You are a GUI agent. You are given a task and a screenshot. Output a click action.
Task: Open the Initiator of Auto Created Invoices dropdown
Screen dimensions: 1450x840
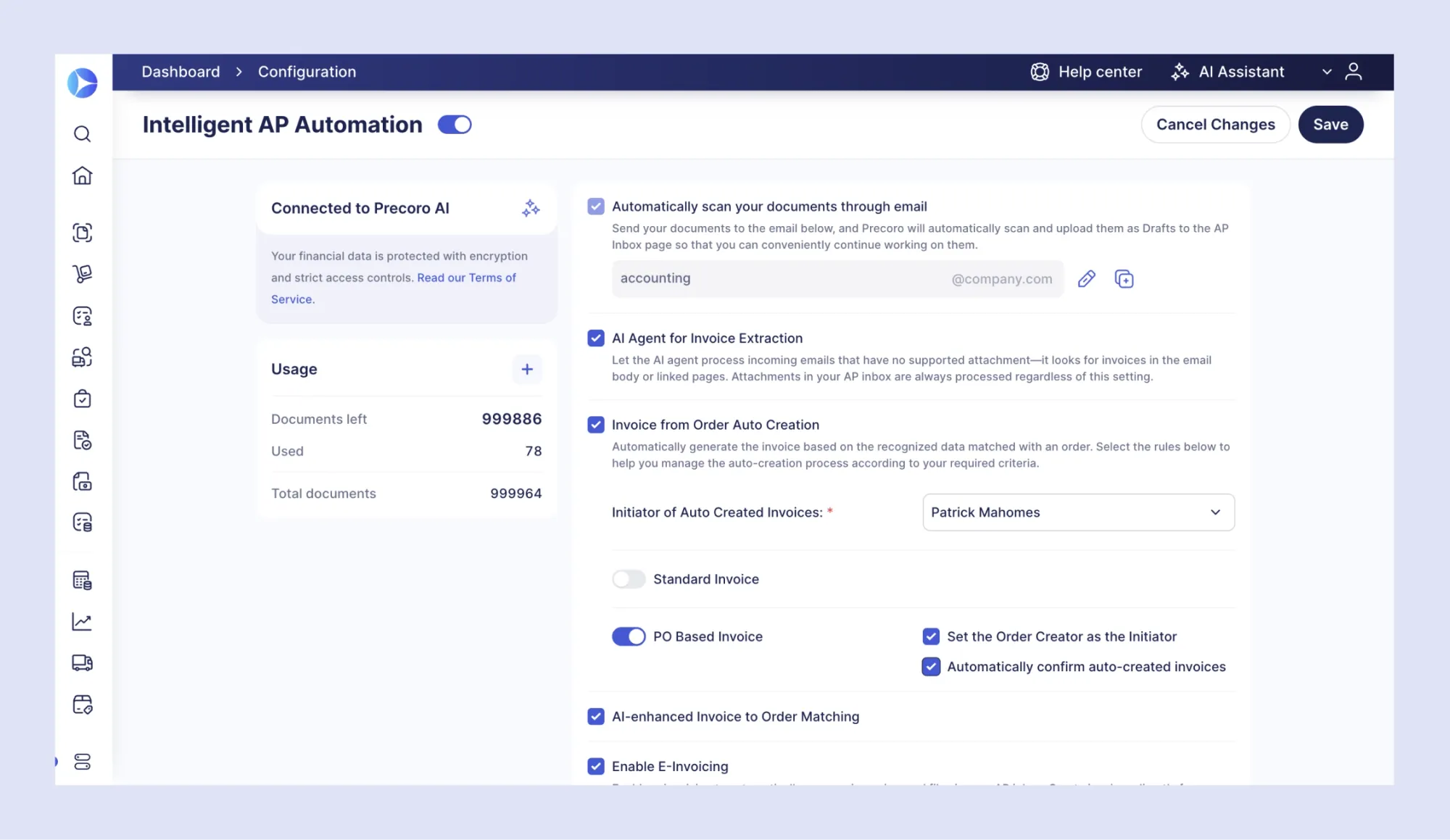click(1078, 512)
